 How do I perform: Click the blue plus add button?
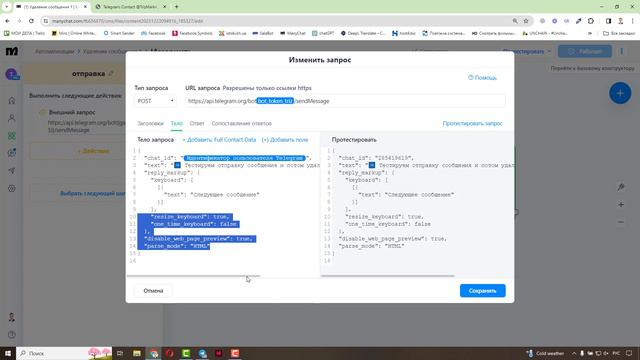(620, 93)
